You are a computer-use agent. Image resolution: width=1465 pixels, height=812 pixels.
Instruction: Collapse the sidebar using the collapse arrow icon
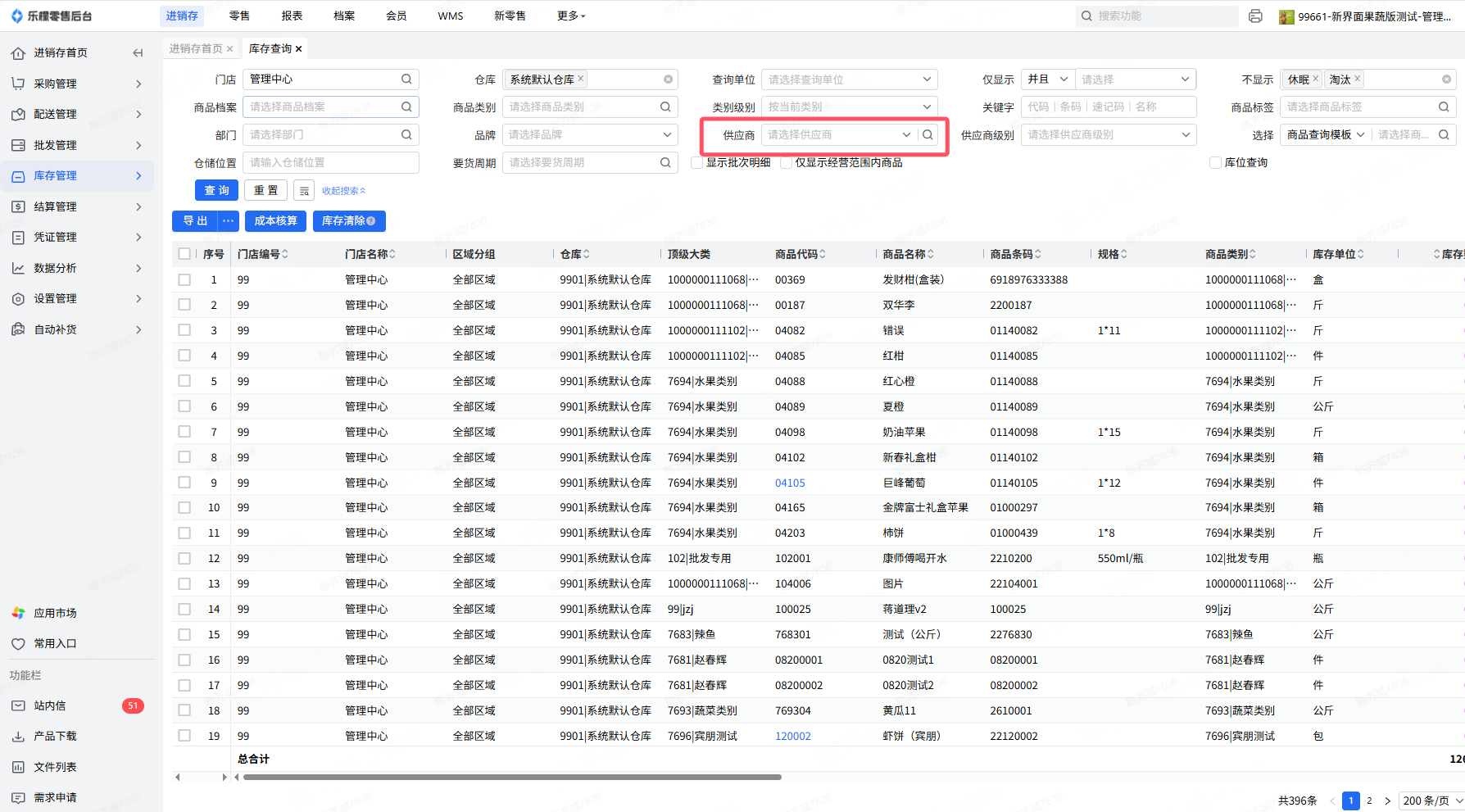point(138,53)
